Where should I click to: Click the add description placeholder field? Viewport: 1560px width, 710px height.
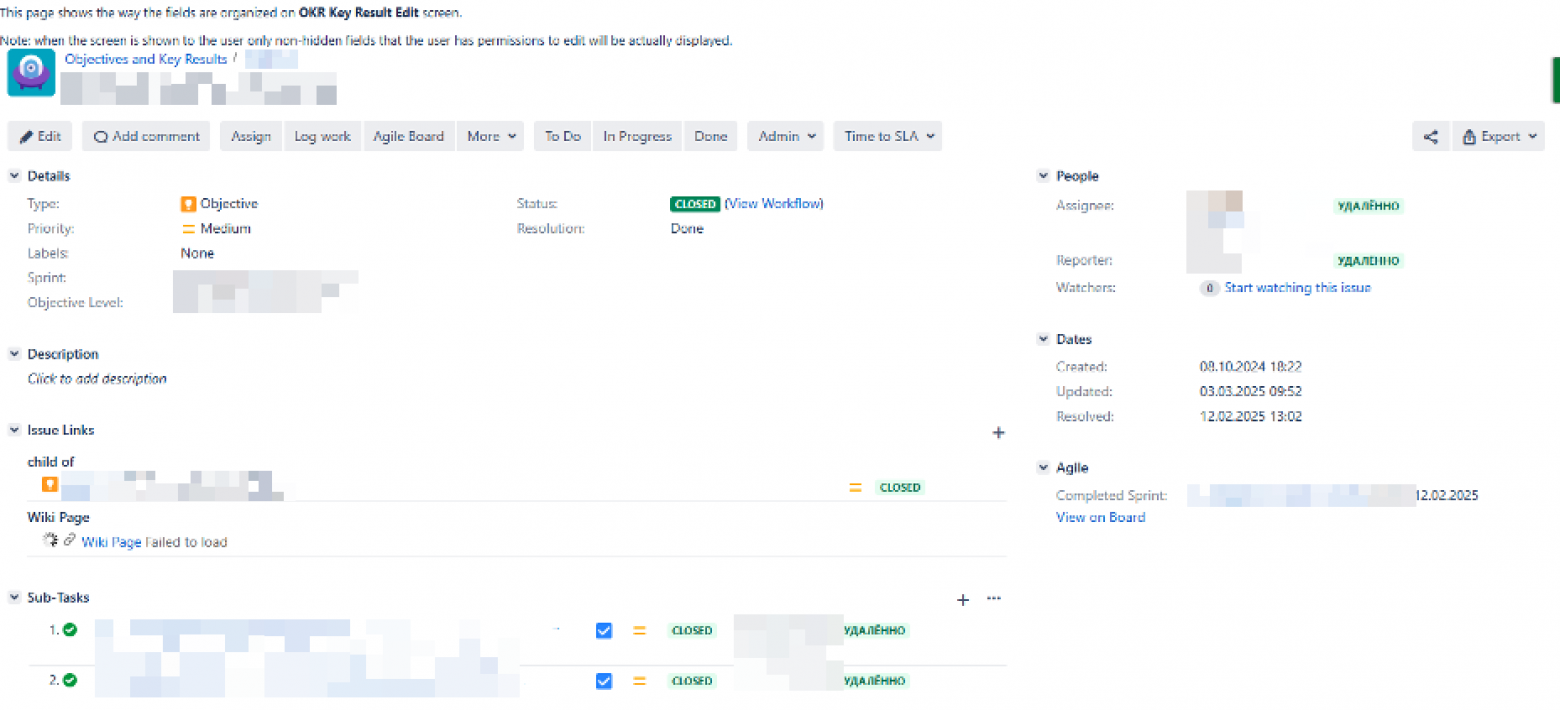(x=96, y=380)
